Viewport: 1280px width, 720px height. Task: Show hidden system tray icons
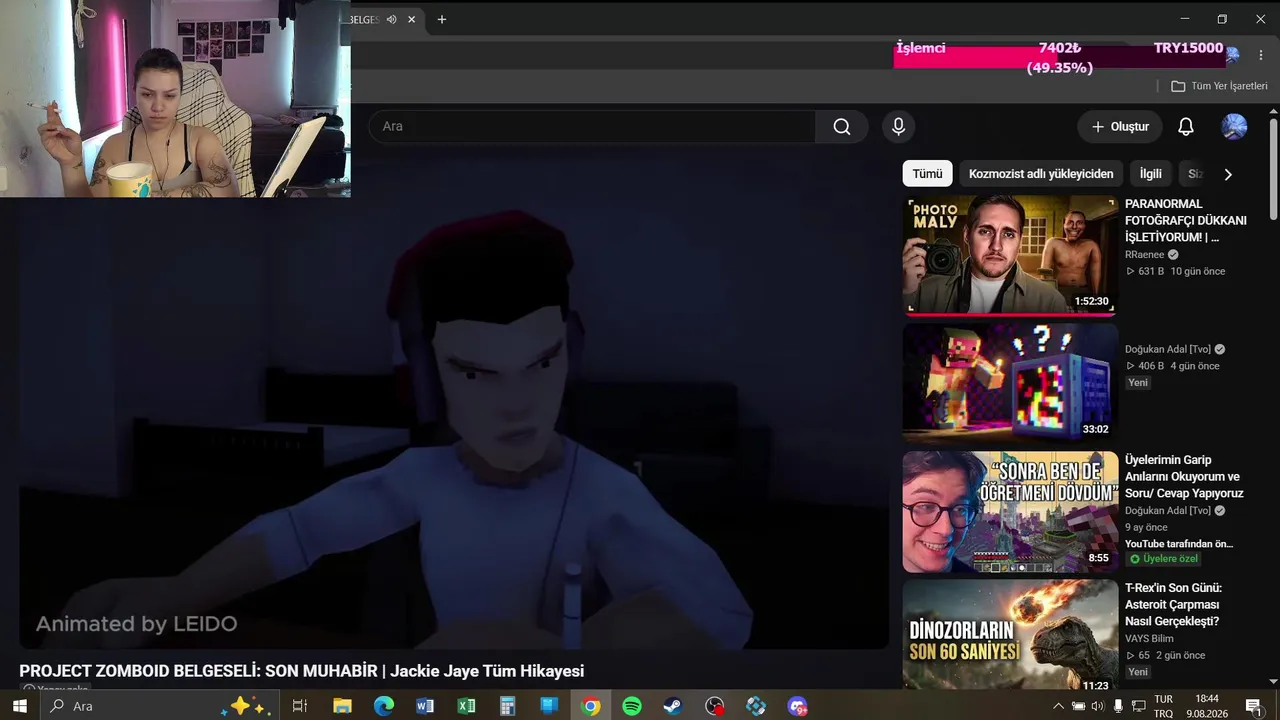click(x=1059, y=706)
